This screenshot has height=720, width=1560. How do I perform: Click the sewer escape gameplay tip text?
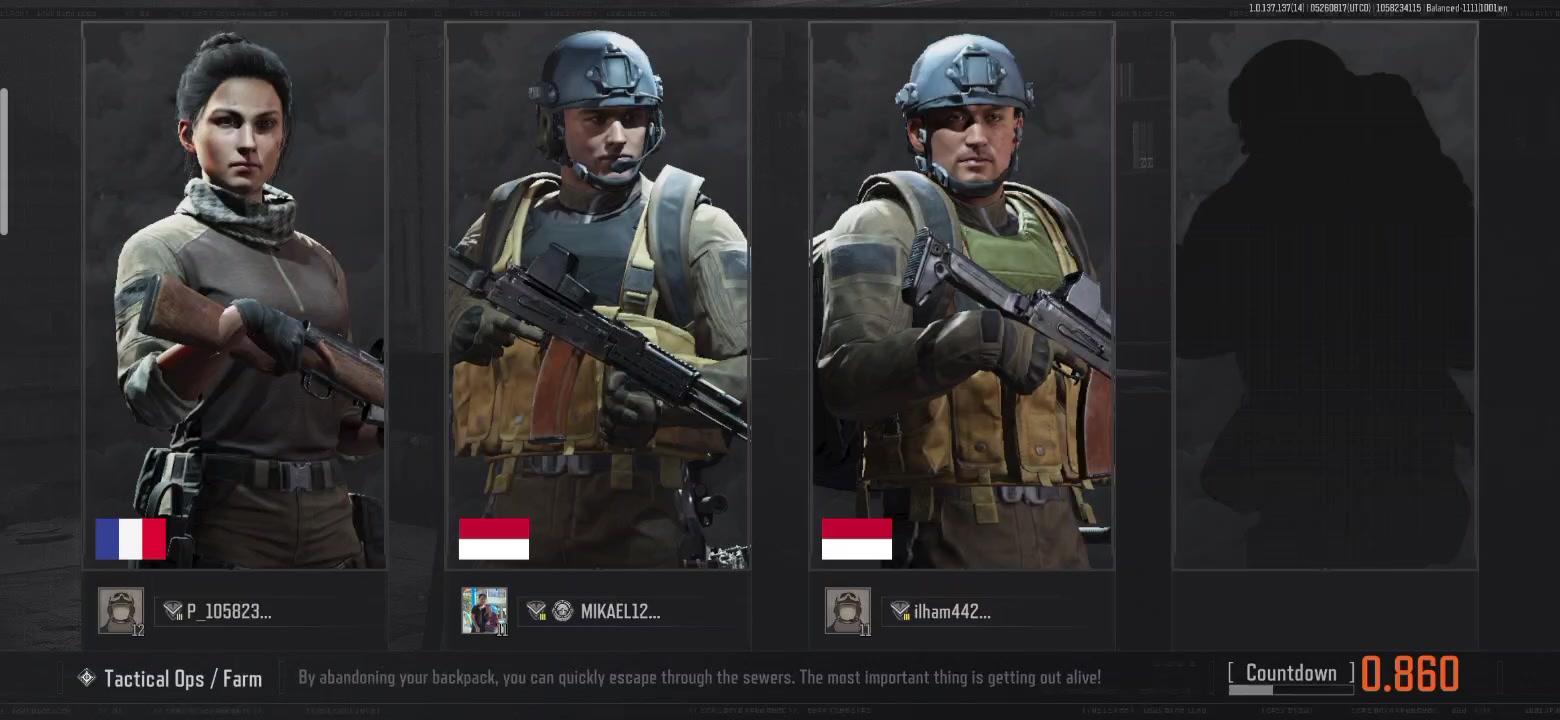click(699, 678)
